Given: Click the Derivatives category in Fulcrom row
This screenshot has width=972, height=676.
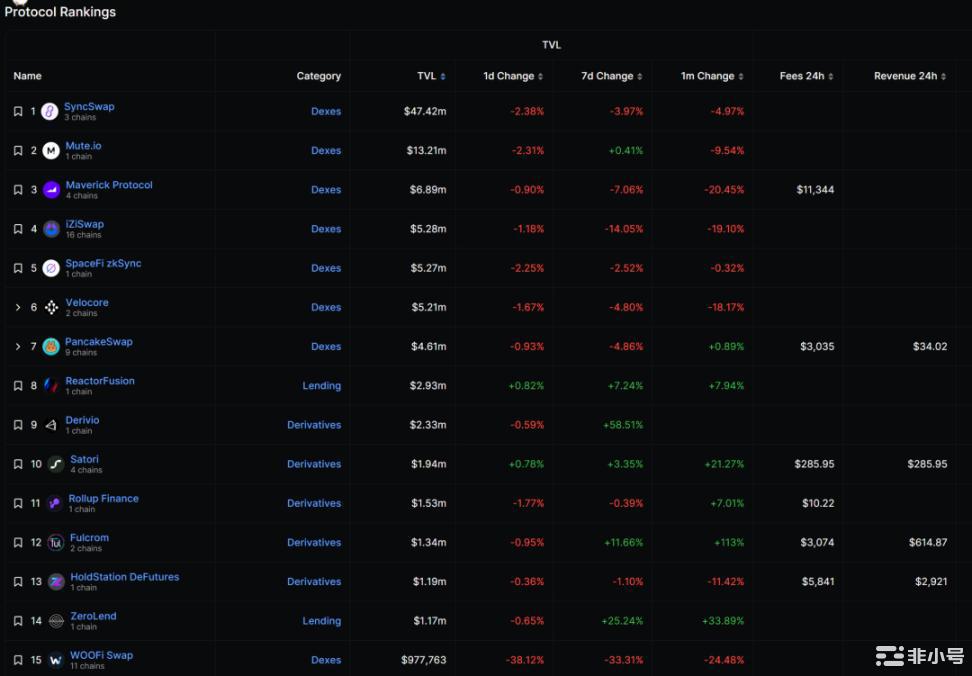Looking at the screenshot, I should pos(314,543).
